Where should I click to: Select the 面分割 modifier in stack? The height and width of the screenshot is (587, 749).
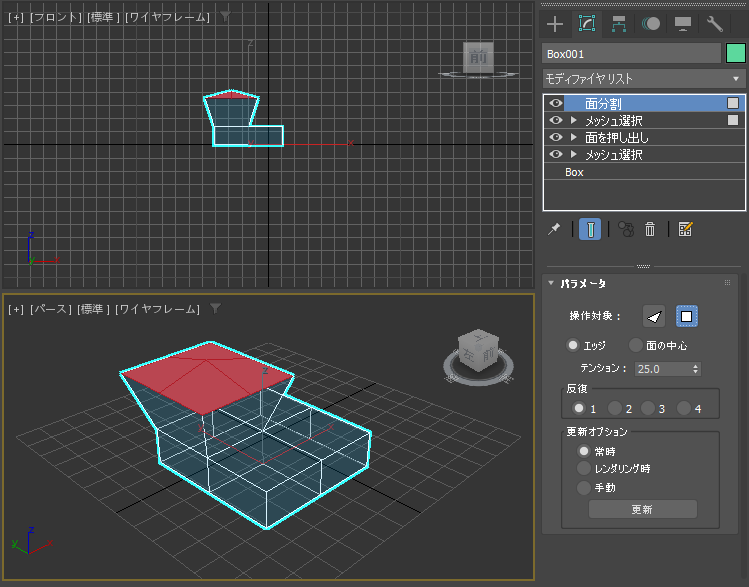644,103
